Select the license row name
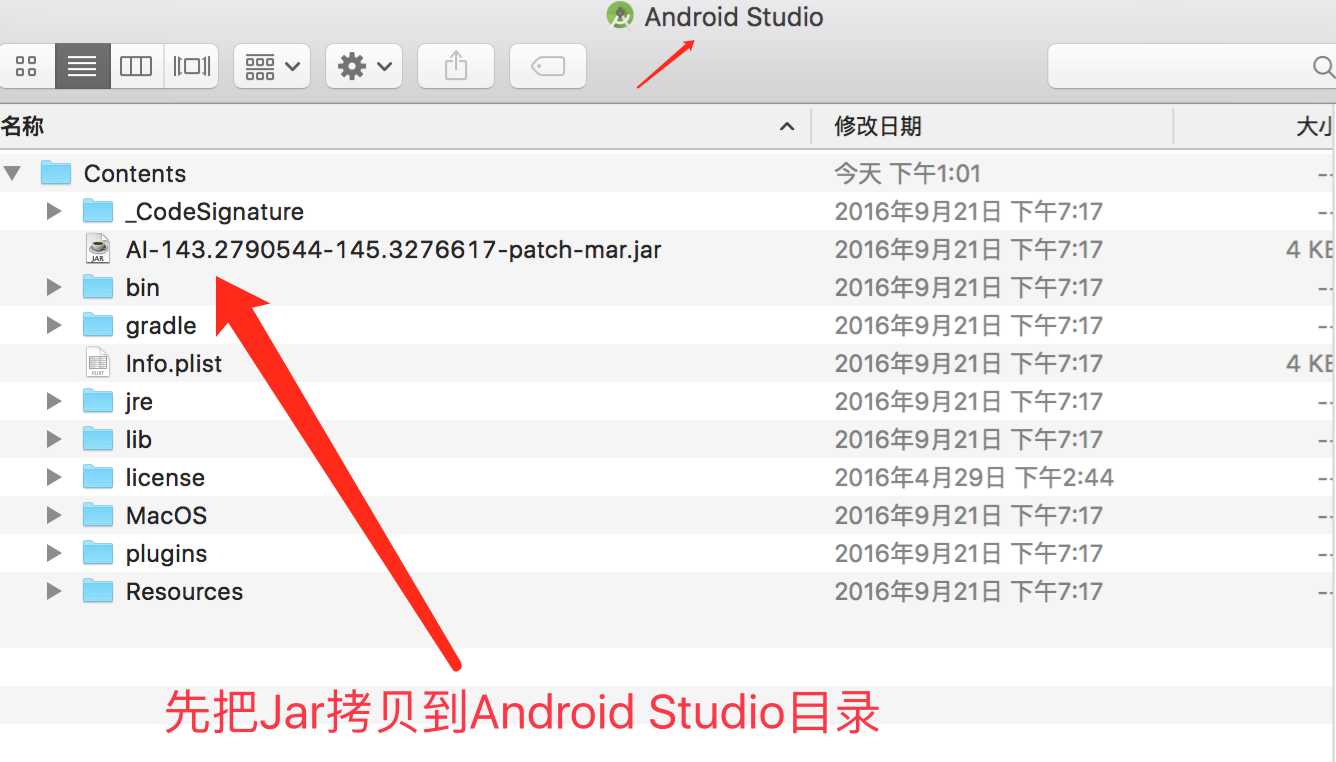Viewport: 1336px width, 762px height. pyautogui.click(x=165, y=477)
